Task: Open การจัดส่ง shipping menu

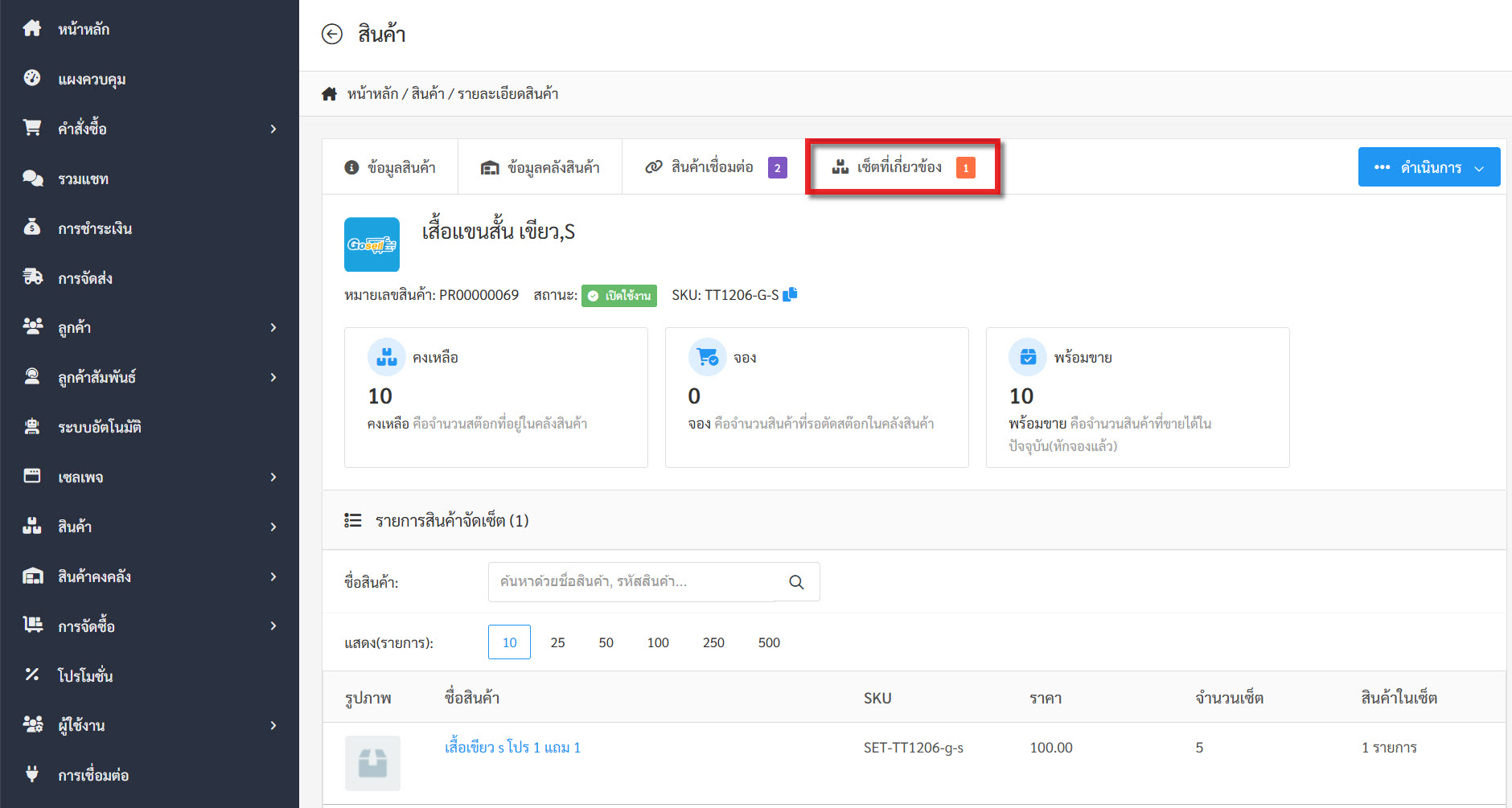Action: (x=84, y=278)
